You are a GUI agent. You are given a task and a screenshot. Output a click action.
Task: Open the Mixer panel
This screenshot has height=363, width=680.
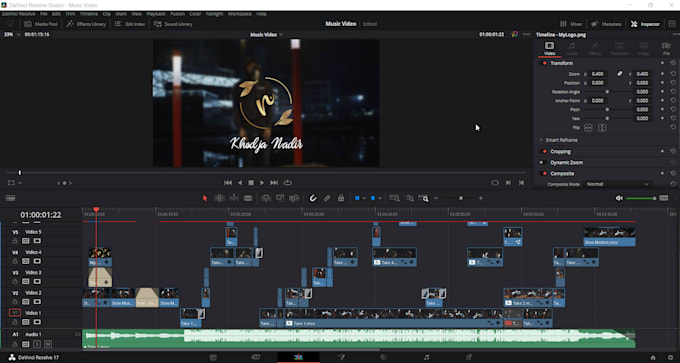point(571,24)
